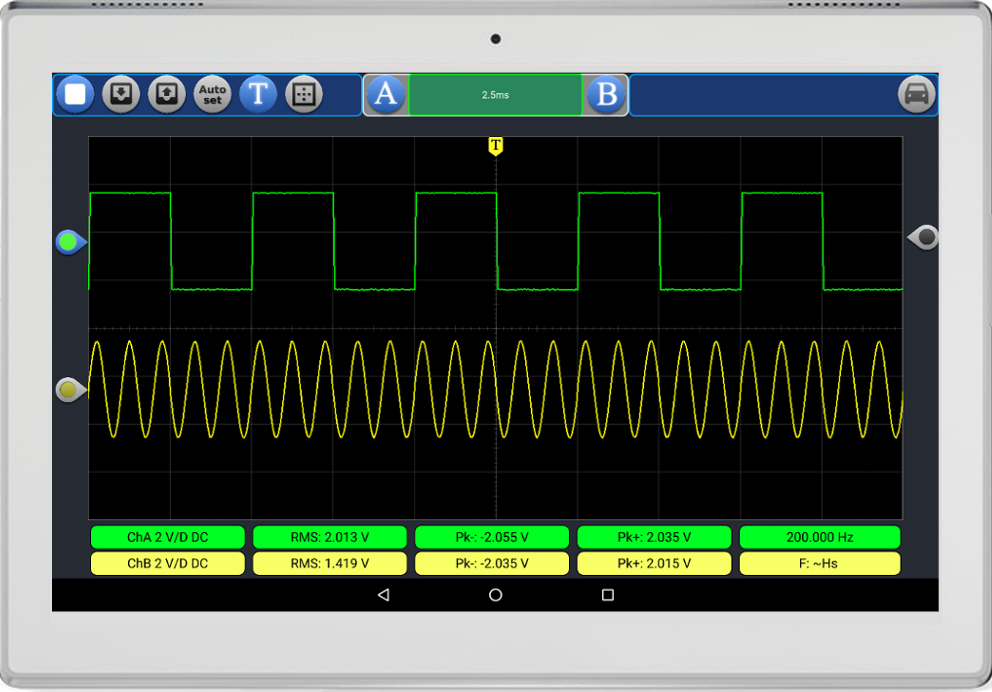This screenshot has width=992, height=692.
Task: Open ChA 2 V/D DC settings
Action: [167, 538]
